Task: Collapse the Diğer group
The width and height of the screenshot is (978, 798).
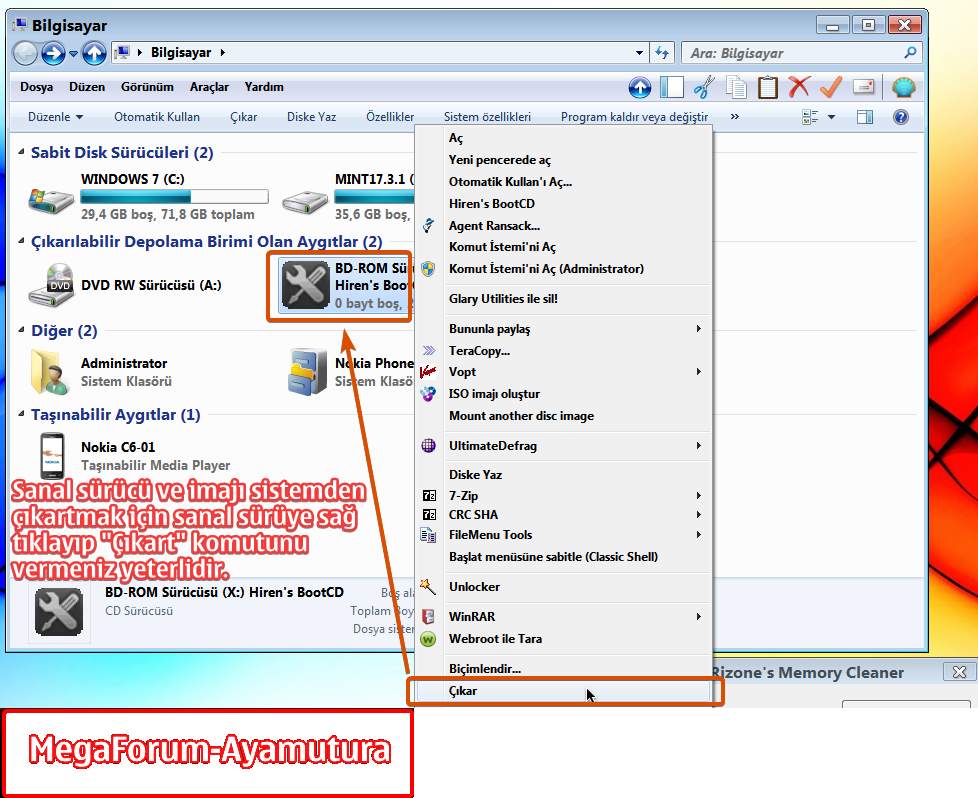Action: pos(21,329)
